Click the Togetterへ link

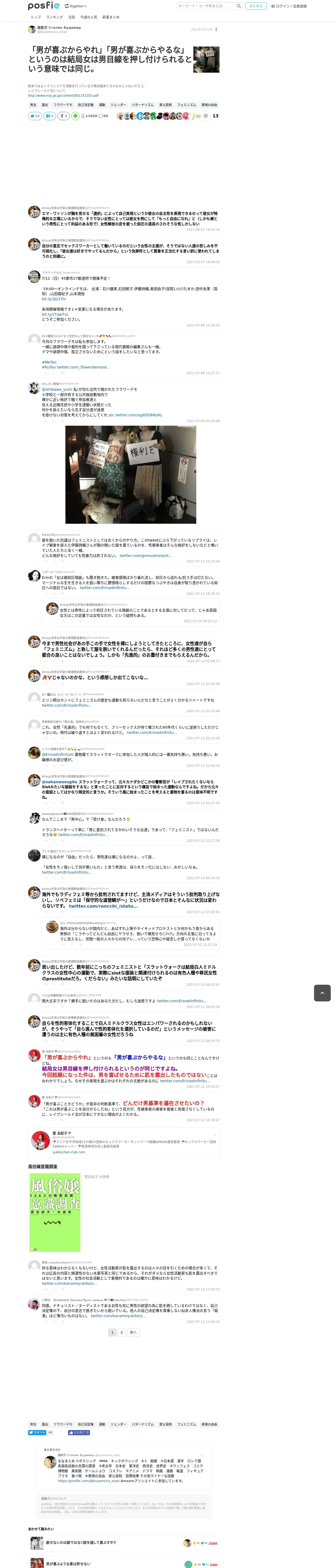coord(76,6)
